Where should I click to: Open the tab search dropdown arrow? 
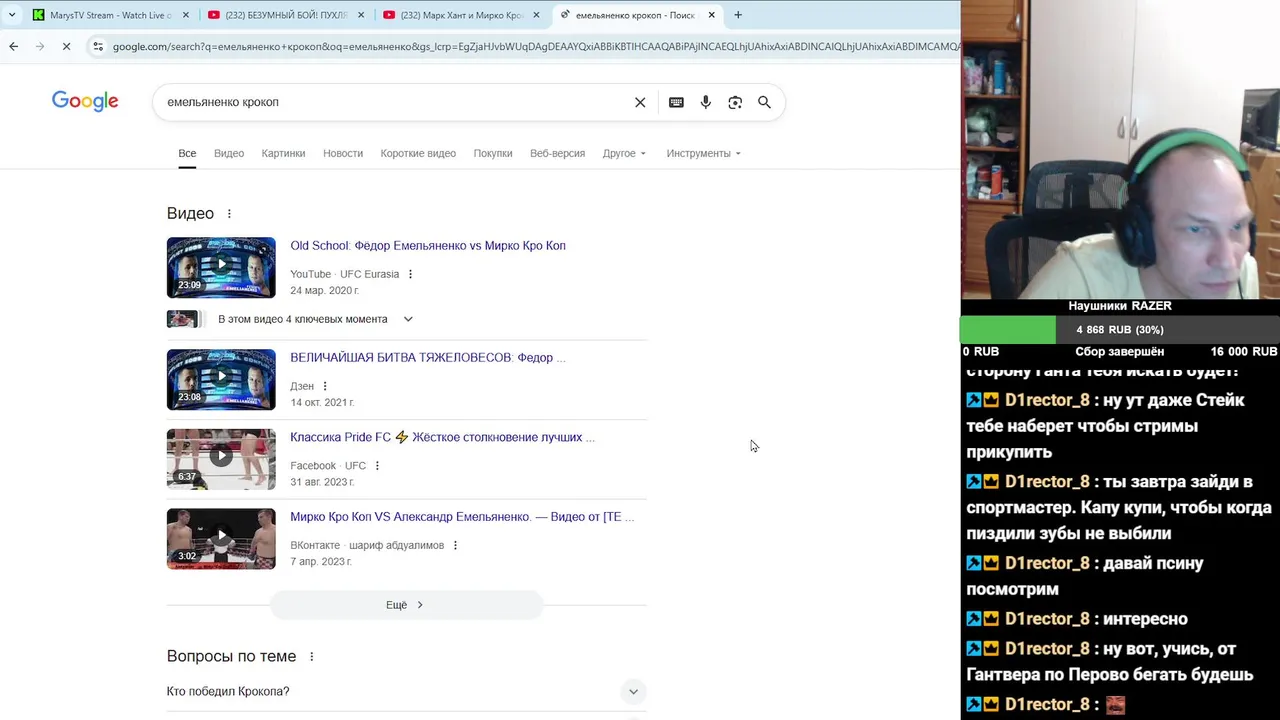pyautogui.click(x=12, y=15)
